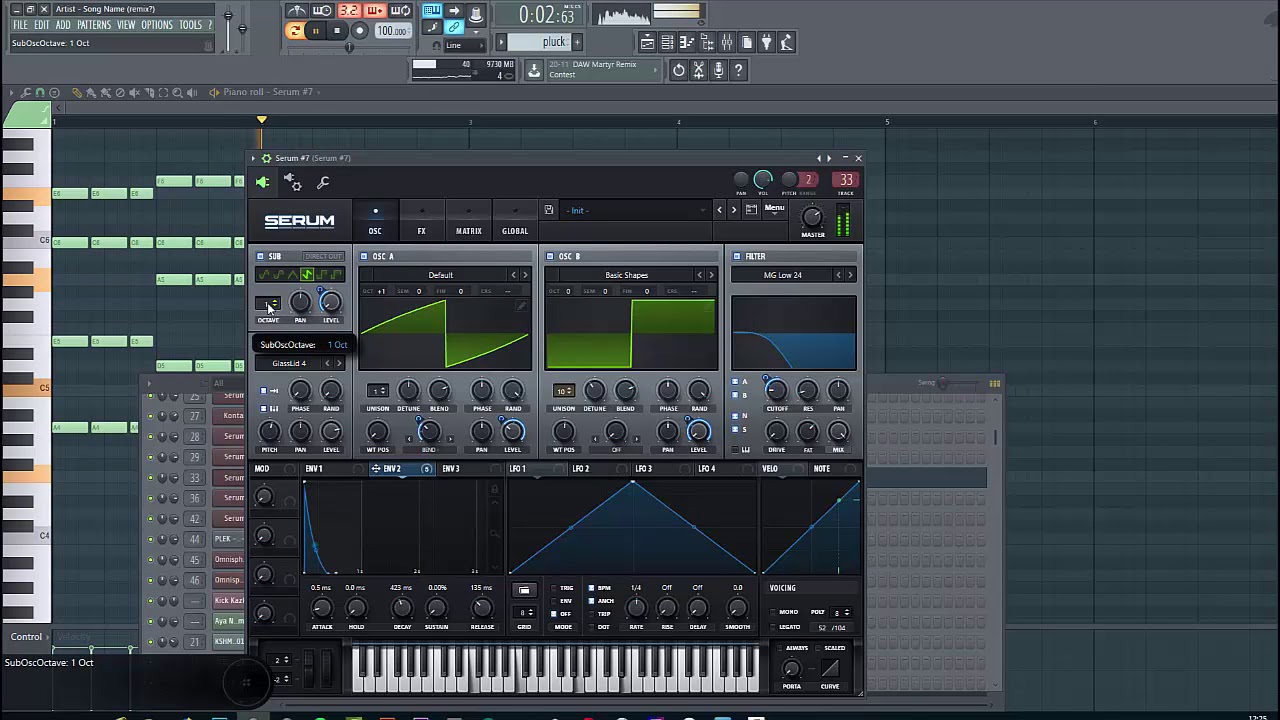Click the help question mark icon
The height and width of the screenshot is (720, 1280).
coord(738,70)
